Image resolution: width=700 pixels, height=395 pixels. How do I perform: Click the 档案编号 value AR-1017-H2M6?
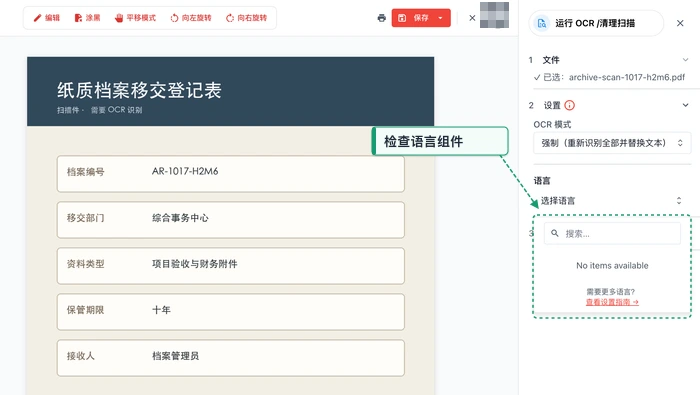click(x=185, y=171)
